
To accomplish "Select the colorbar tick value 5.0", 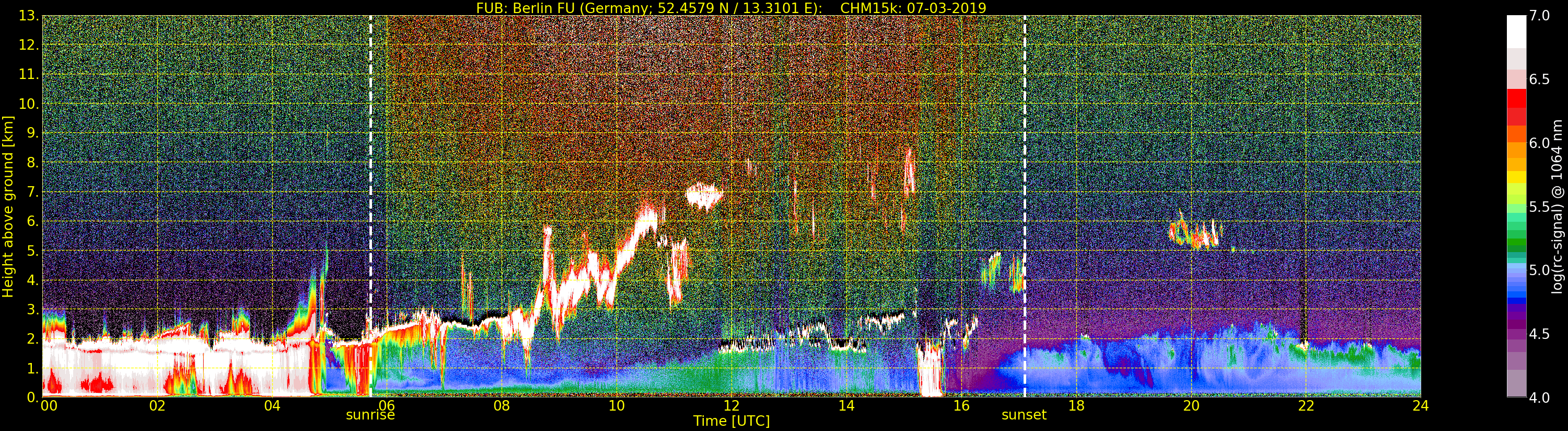I will coord(1539,270).
